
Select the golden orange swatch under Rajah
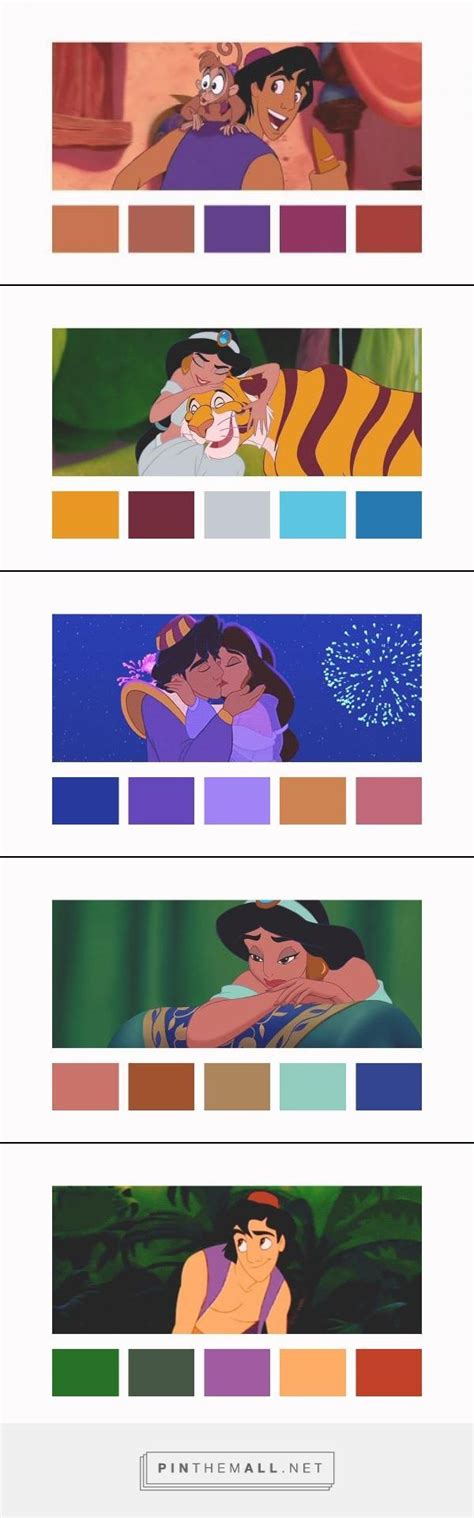point(85,515)
